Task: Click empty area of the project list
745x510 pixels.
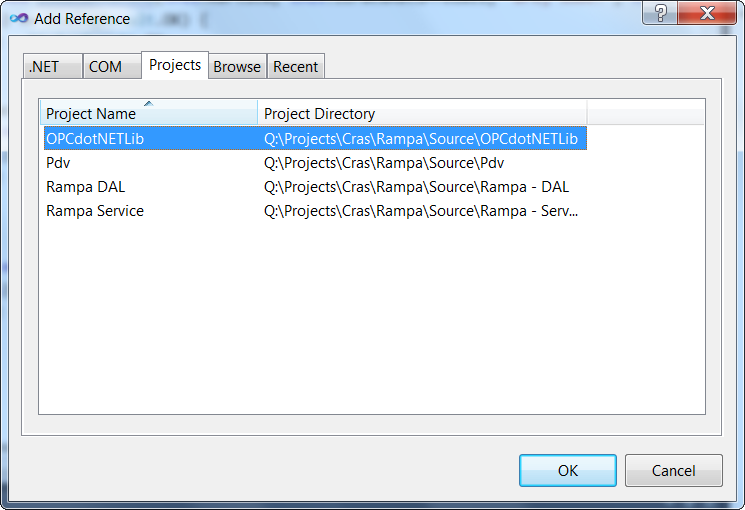Action: 370,320
